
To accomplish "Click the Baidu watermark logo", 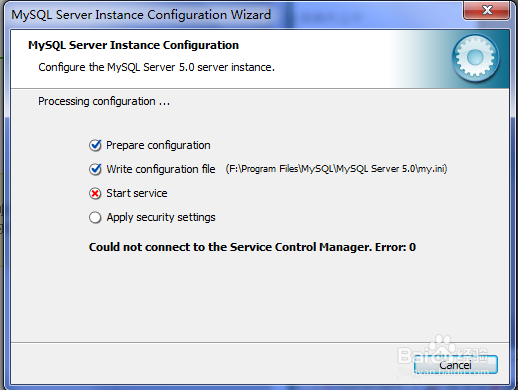I will 443,353.
